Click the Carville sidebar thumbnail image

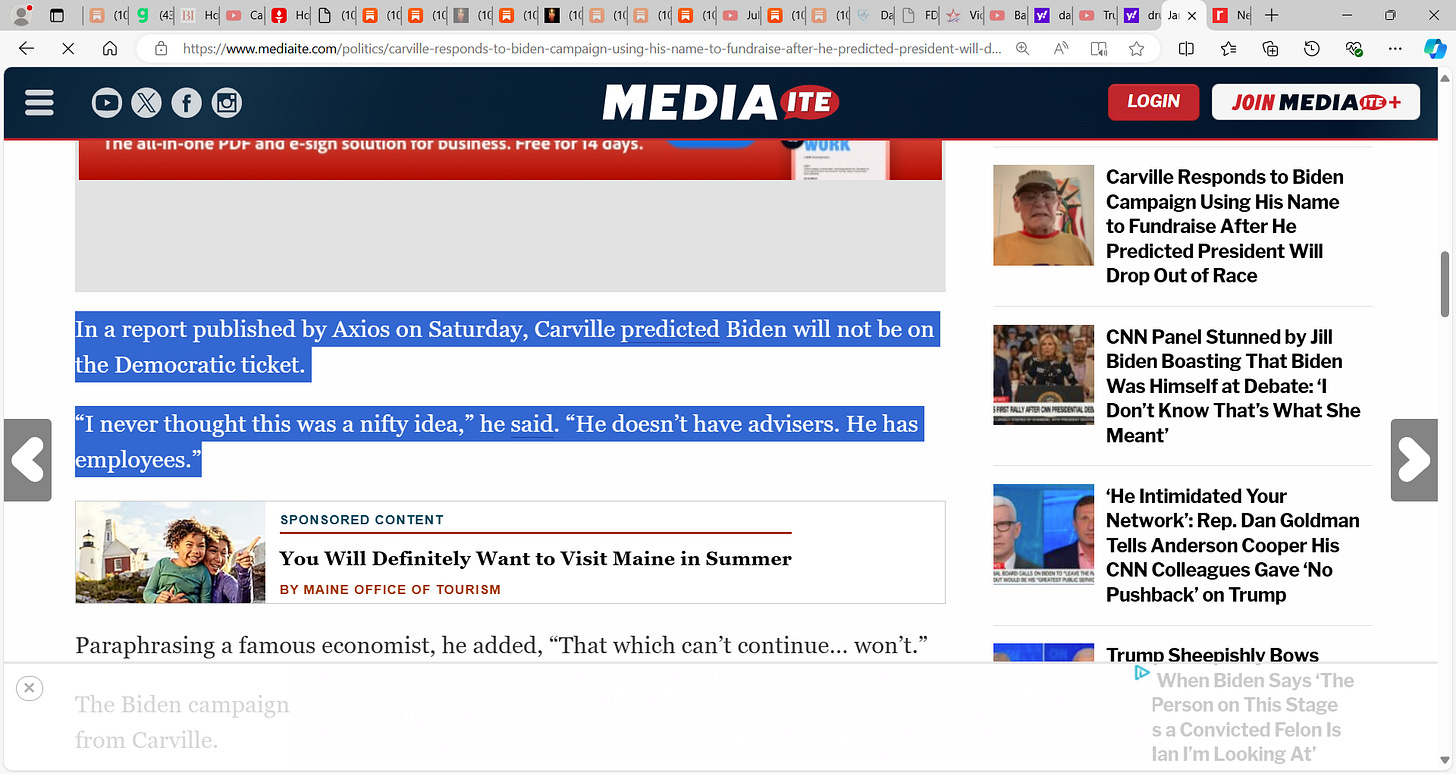[1043, 215]
